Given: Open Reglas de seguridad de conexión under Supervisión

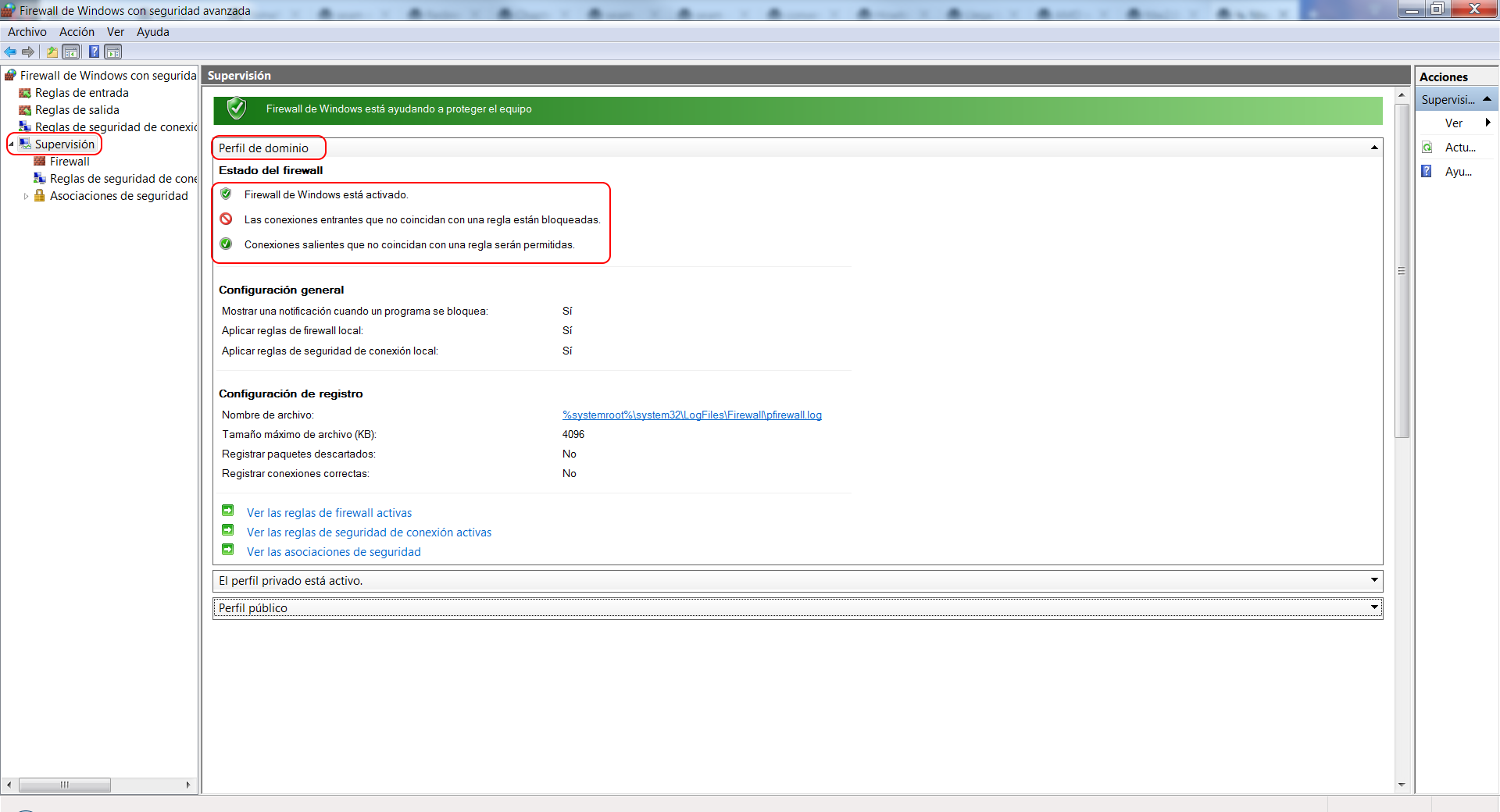Looking at the screenshot, I should [123, 179].
